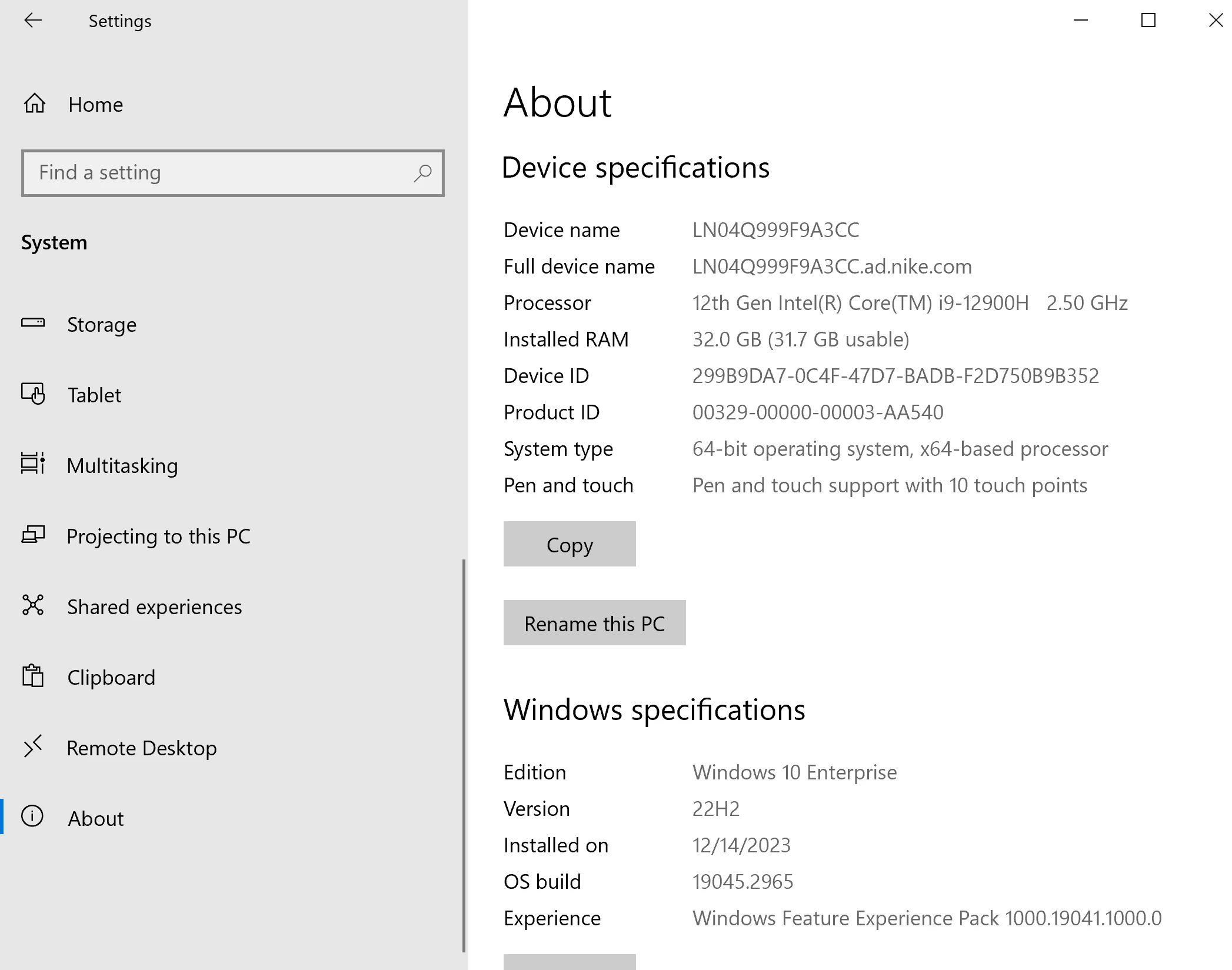This screenshot has width=1232, height=970.
Task: Open the Storage settings page
Action: [102, 325]
